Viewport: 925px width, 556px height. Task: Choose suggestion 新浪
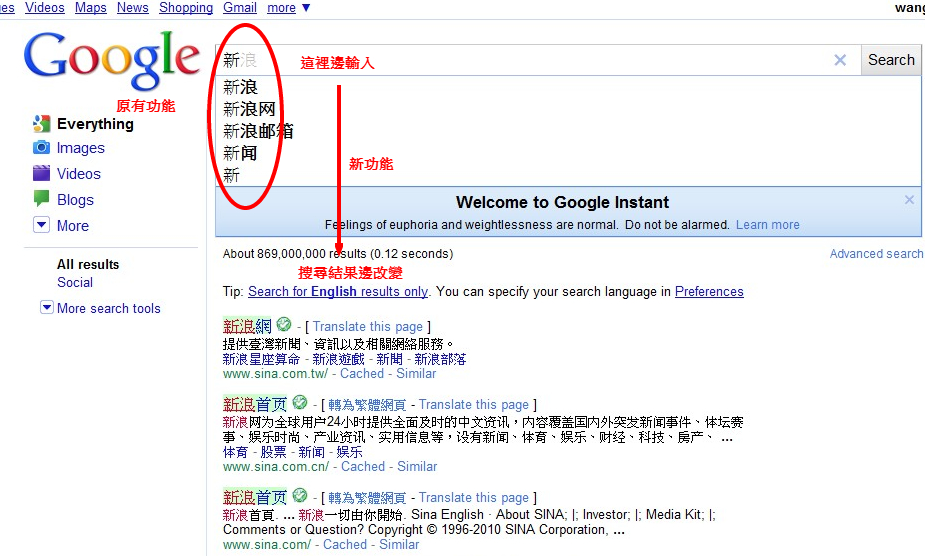(x=240, y=87)
